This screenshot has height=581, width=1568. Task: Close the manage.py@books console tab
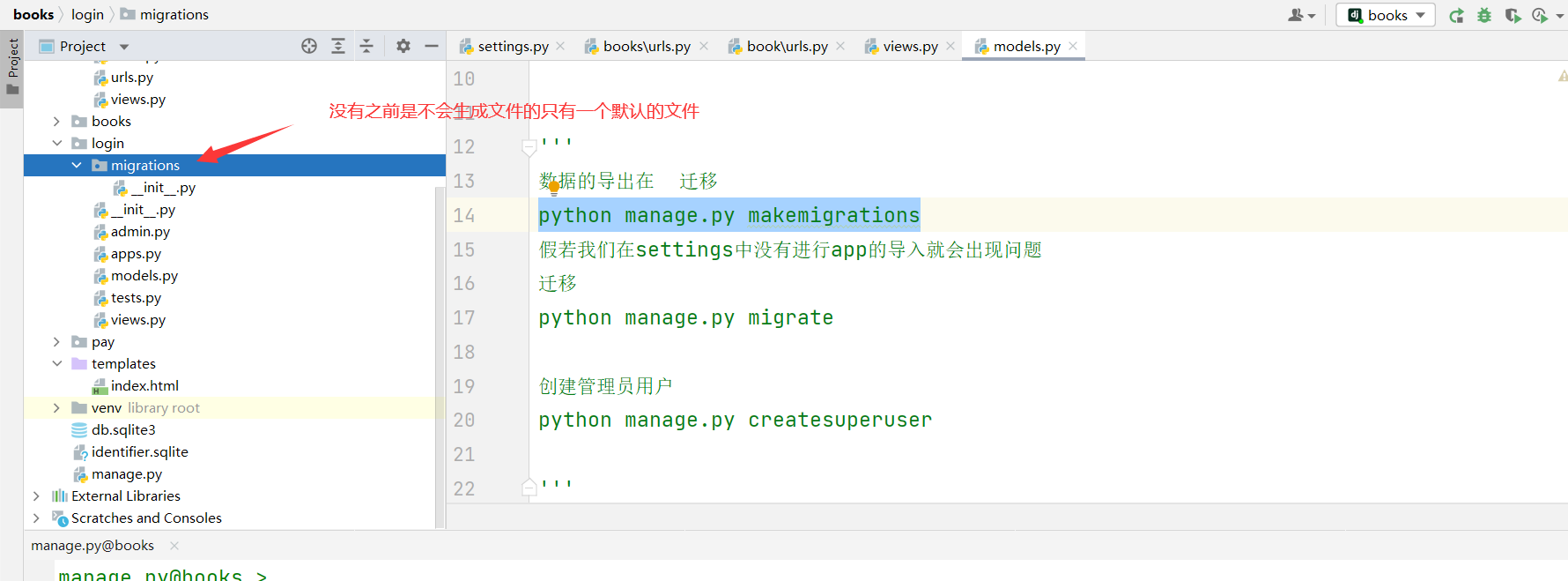pyautogui.click(x=174, y=546)
